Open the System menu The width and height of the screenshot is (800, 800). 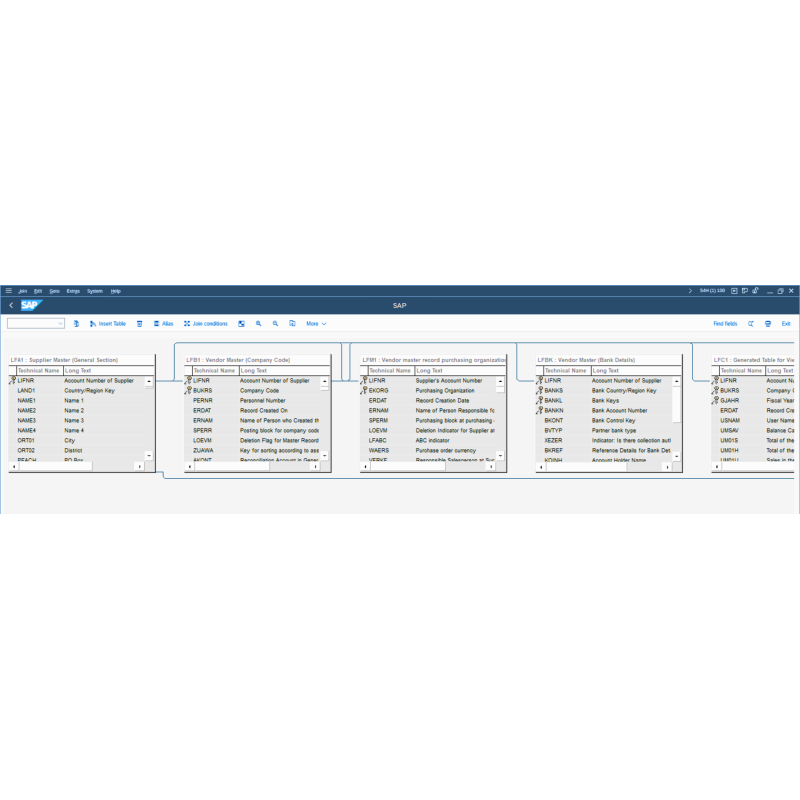click(x=97, y=291)
